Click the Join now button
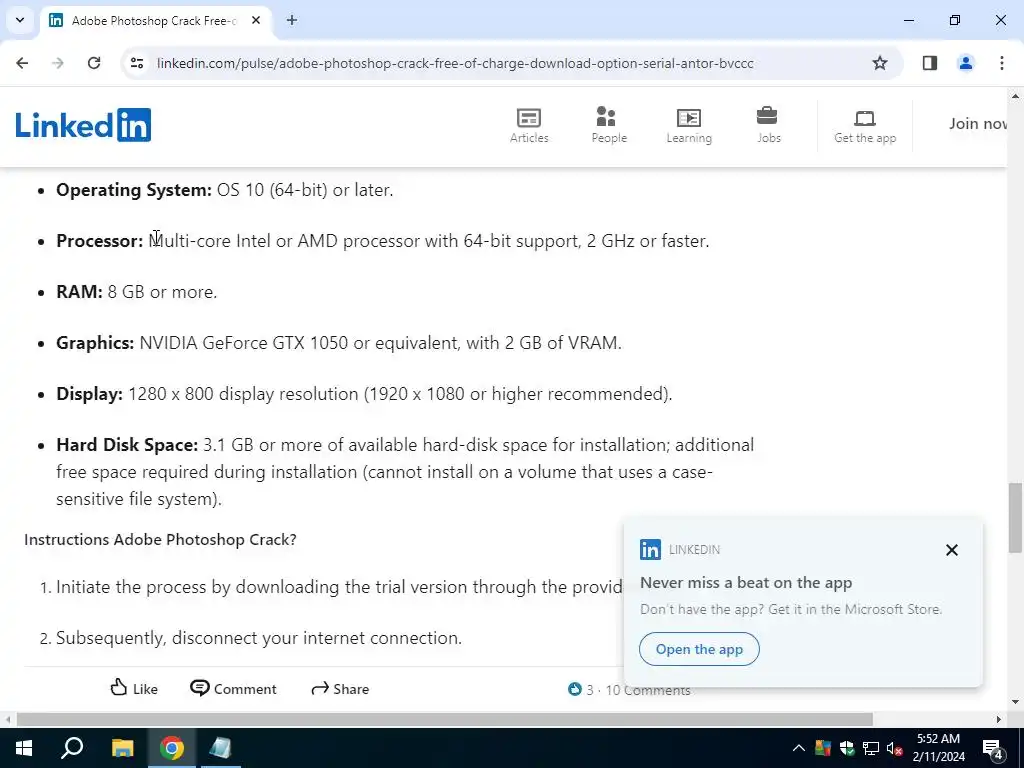Image resolution: width=1024 pixels, height=768 pixels. pyautogui.click(x=978, y=123)
